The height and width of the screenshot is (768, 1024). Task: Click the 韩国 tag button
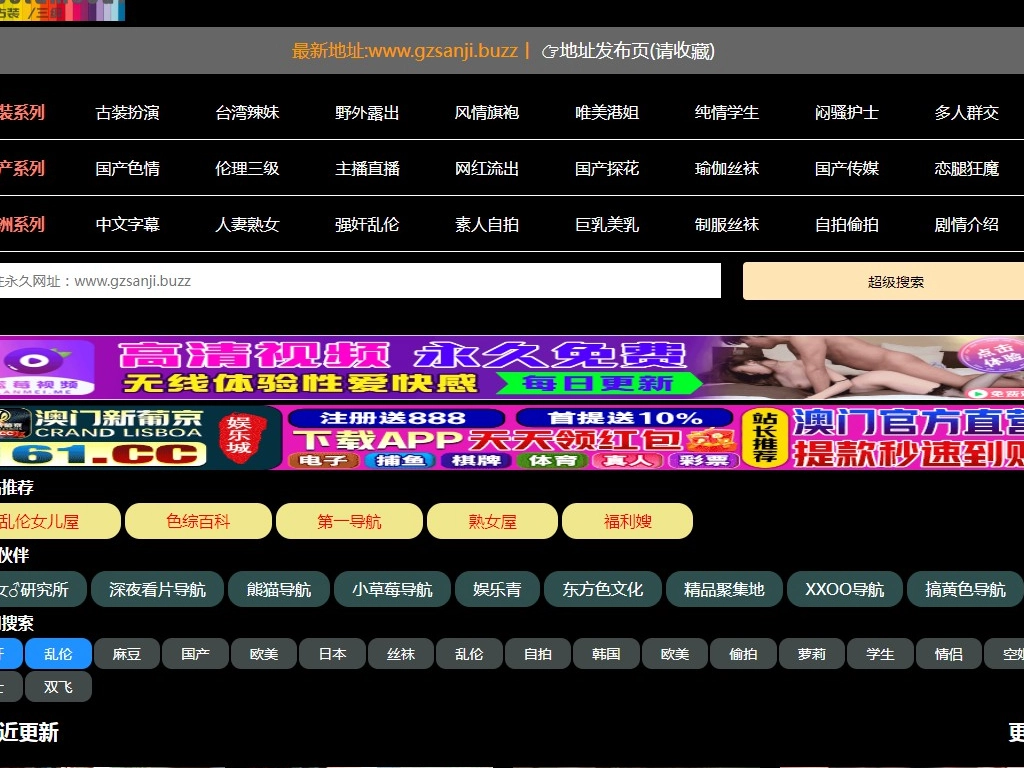607,654
